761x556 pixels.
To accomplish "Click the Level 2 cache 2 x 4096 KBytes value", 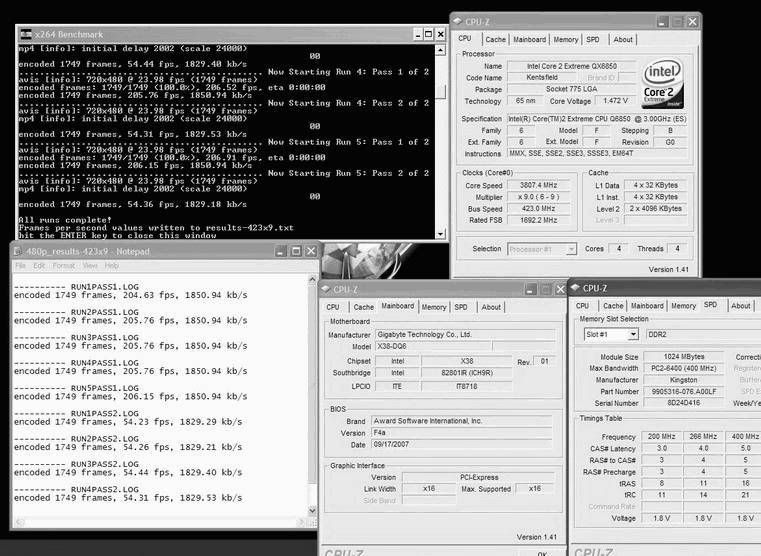I will click(x=655, y=208).
